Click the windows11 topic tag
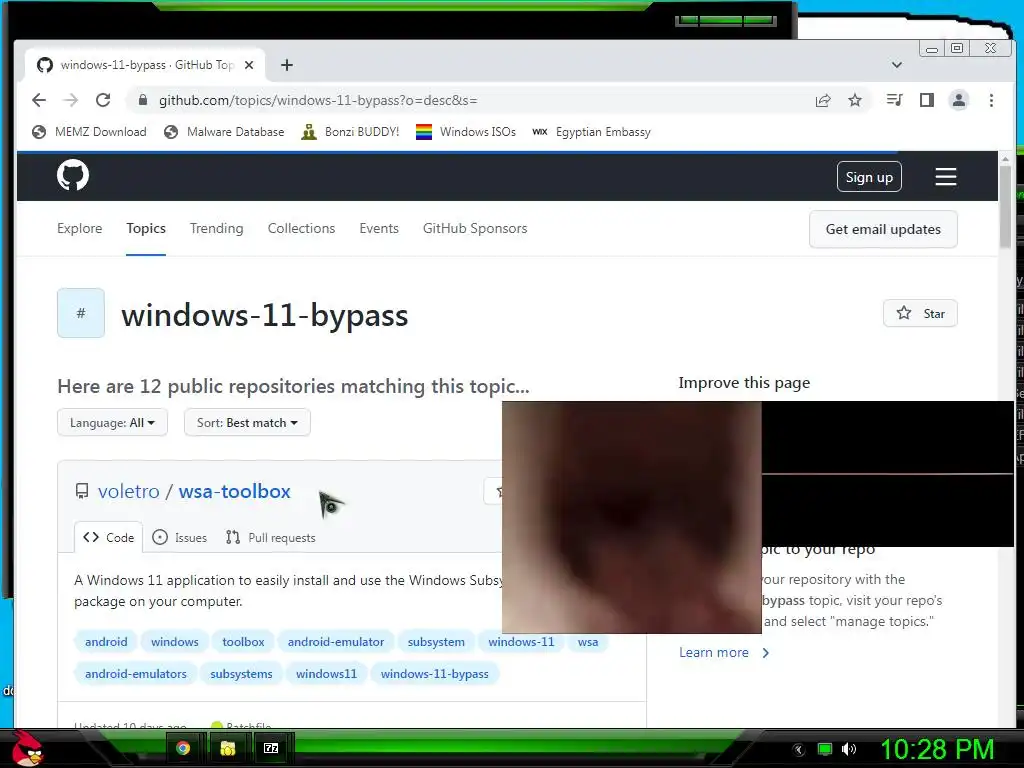This screenshot has width=1024, height=768. tap(327, 674)
